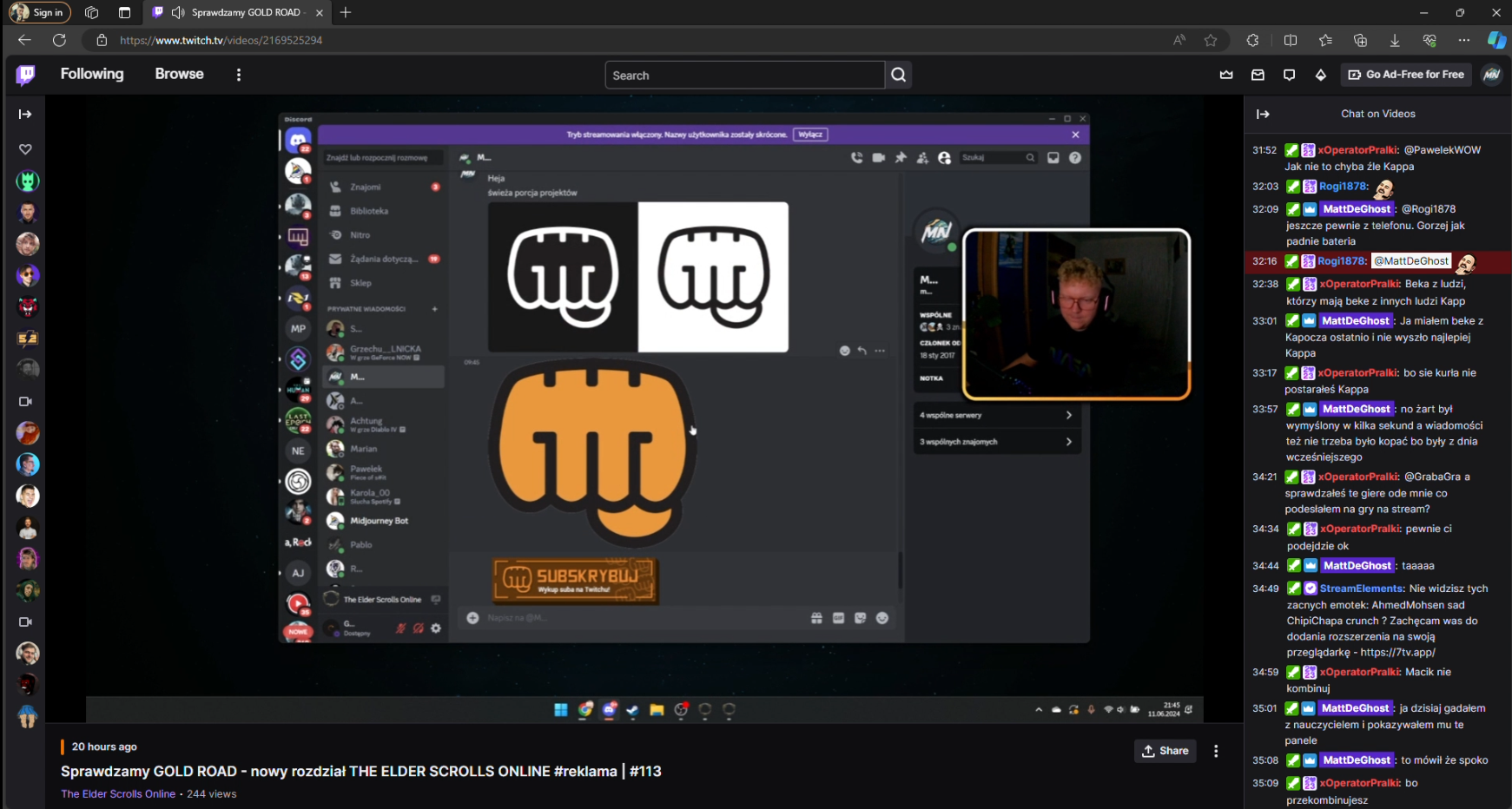1512x809 pixels.
Task: Click the Prime Gaming crown icon
Action: [1227, 75]
